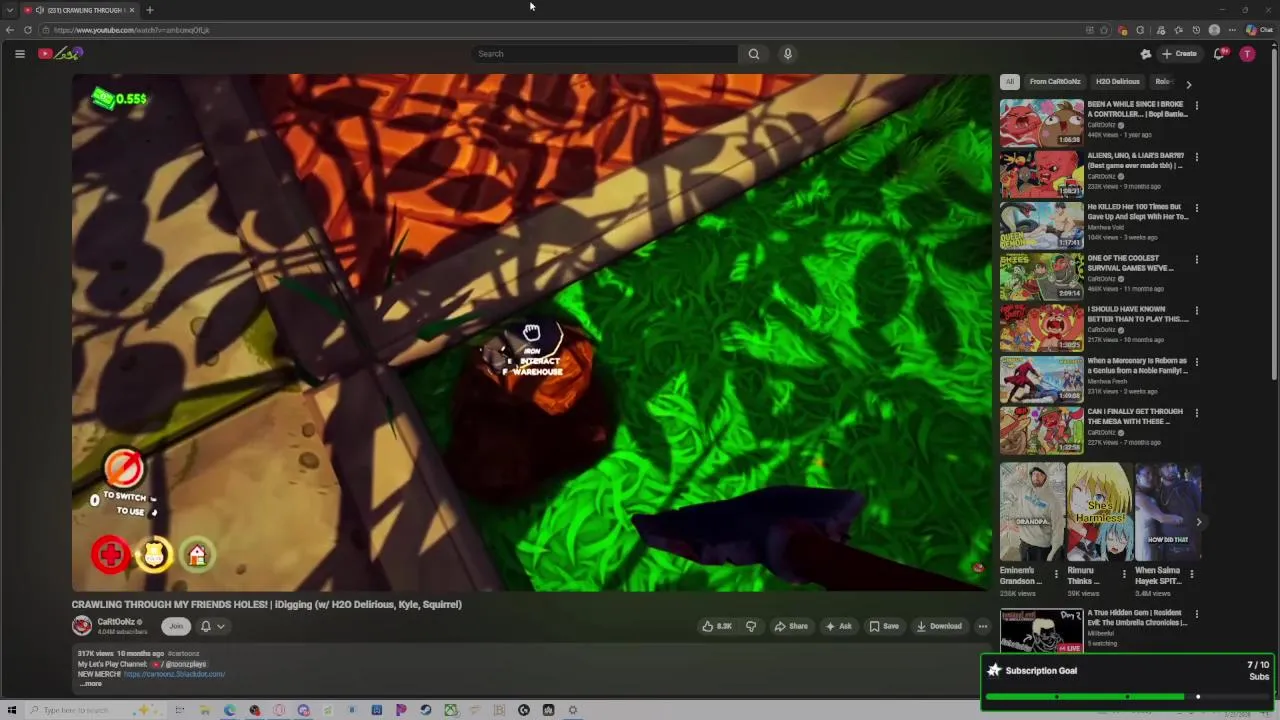Close the CRAWLING THROUGH browser tab
This screenshot has width=1280, height=720.
coord(131,10)
